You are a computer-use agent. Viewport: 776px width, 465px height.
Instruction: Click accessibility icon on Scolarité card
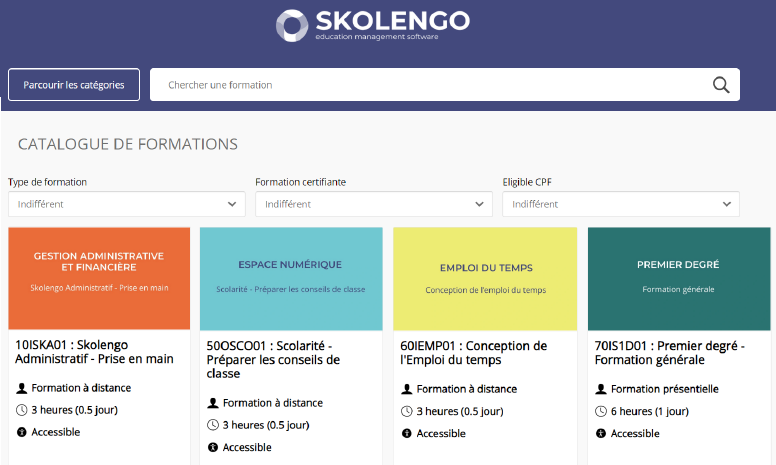click(213, 447)
